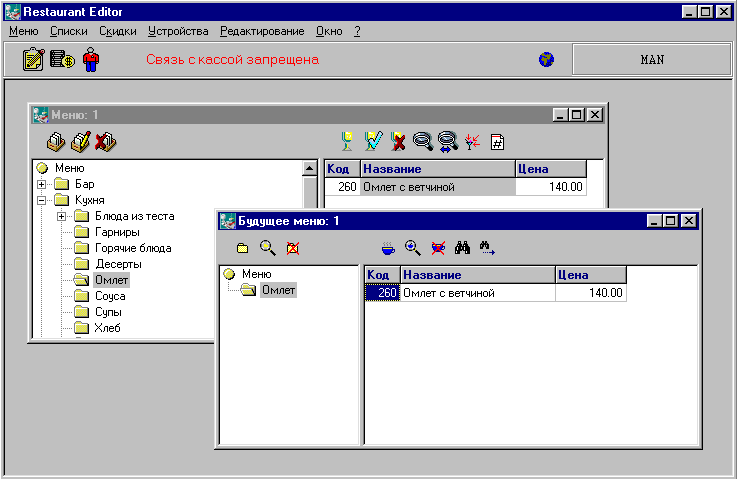Select Соуса folder in tree
Screen dimensions: 737x479
pos(110,296)
